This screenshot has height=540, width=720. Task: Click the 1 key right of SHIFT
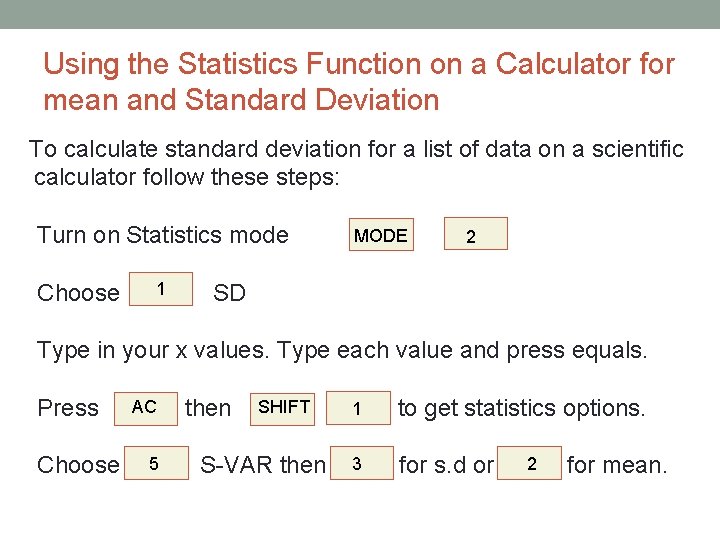click(x=358, y=408)
